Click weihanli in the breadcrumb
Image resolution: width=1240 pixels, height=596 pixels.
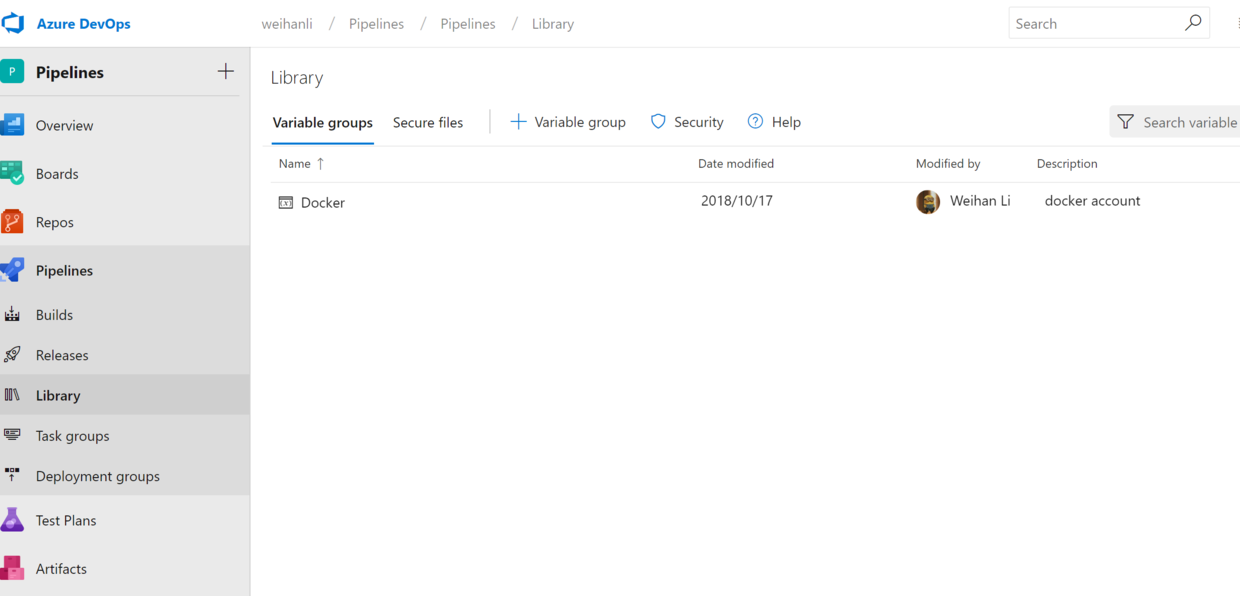(287, 24)
